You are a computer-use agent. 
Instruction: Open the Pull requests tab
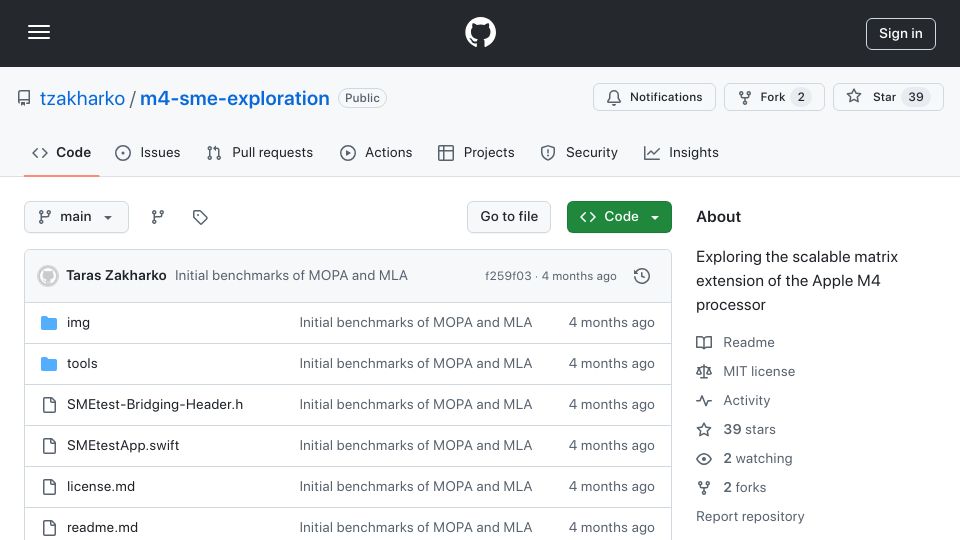tap(260, 152)
